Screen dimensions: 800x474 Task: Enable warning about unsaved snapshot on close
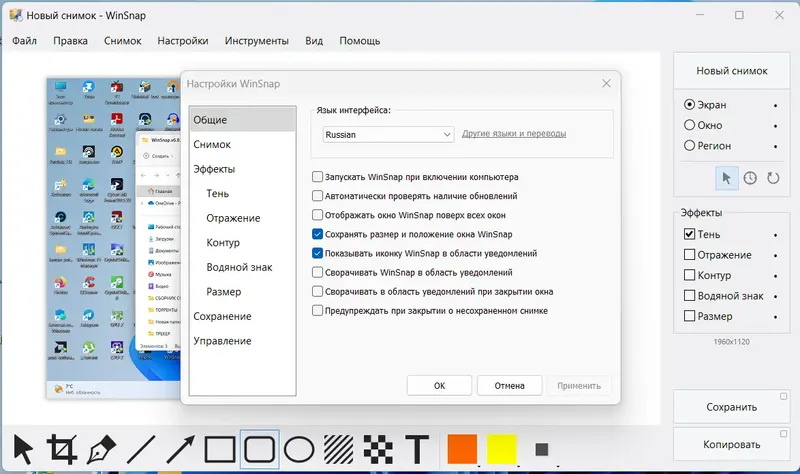click(x=317, y=311)
